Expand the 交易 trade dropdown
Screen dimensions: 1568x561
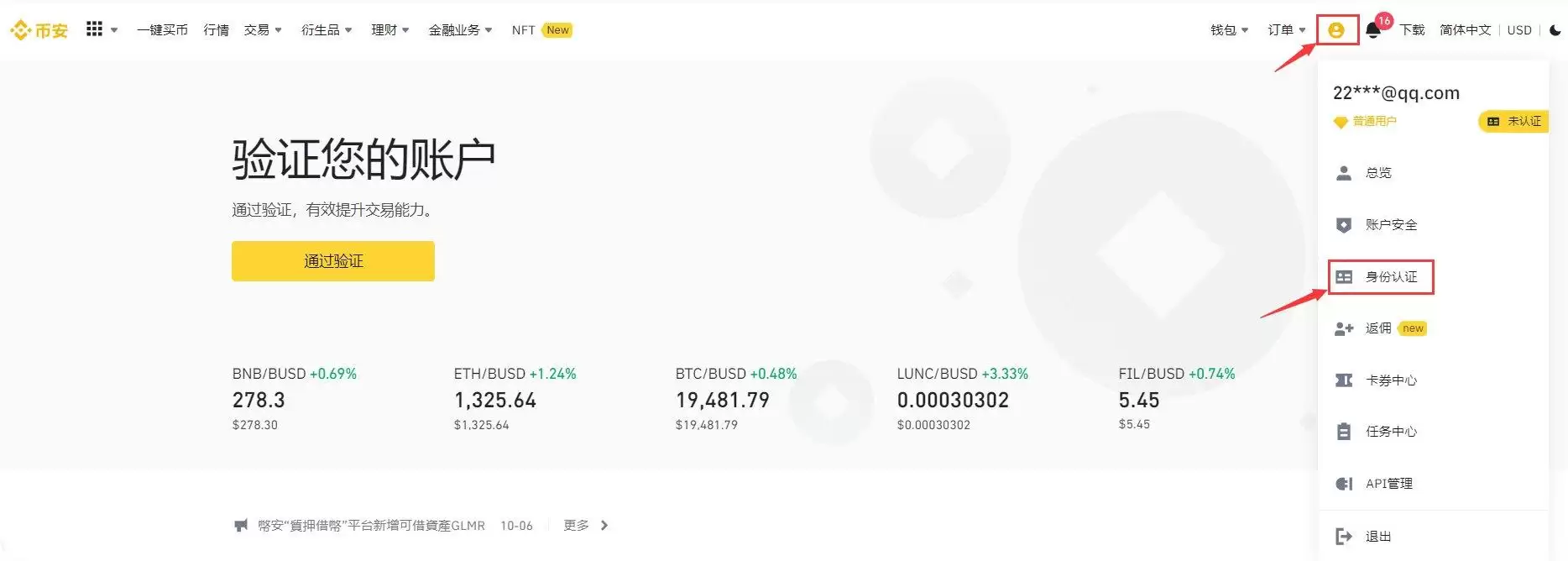[263, 30]
